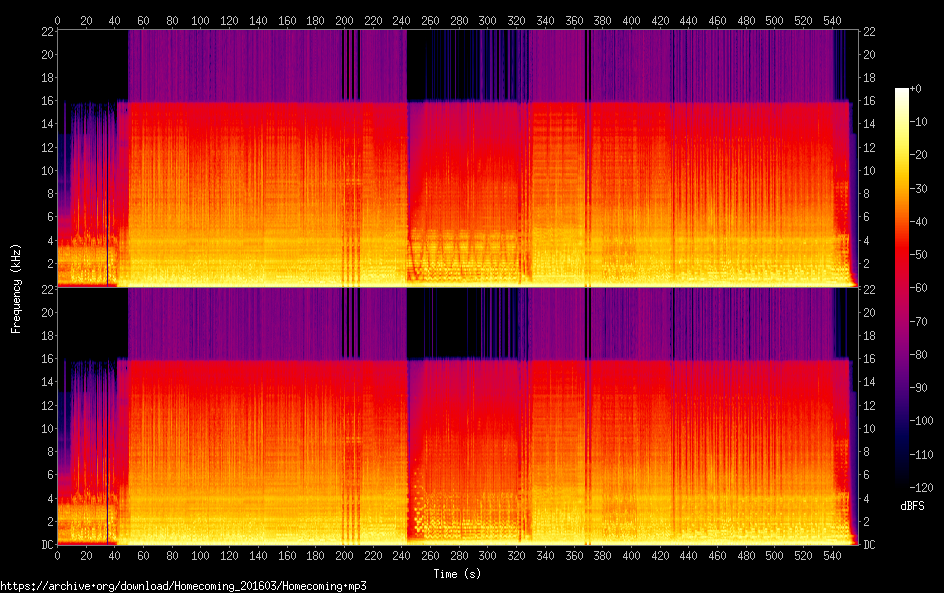Click the 'Frequency (kHz)' axis label
Viewport: 944px width, 593px height.
[16, 288]
